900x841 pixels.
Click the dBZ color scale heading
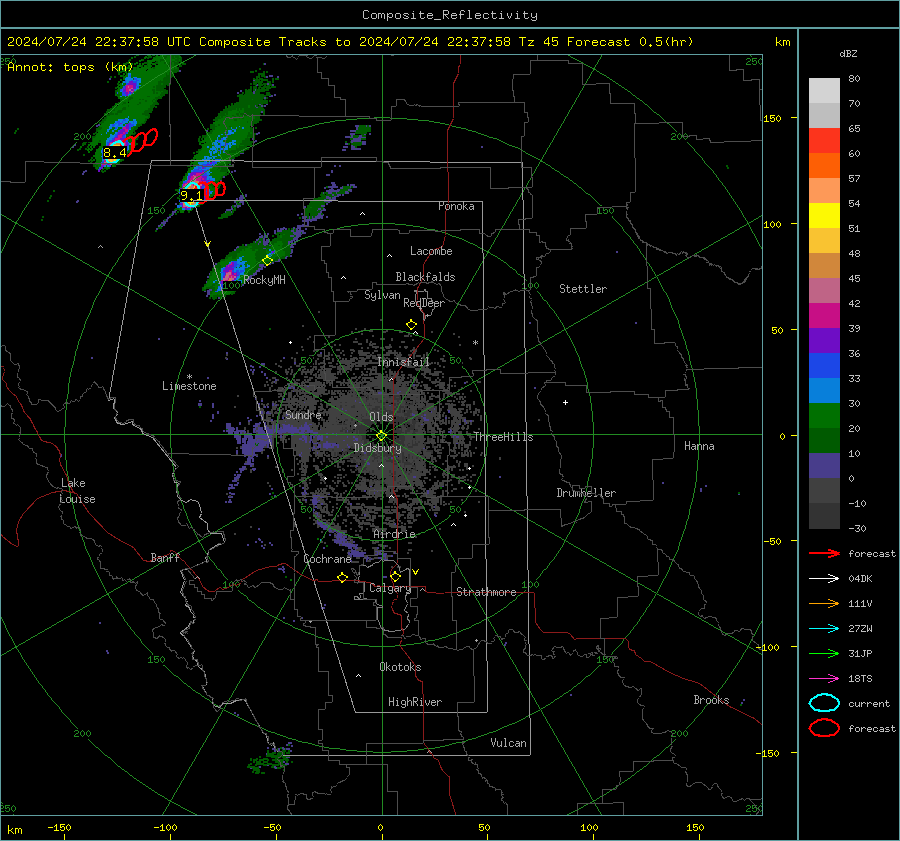[x=848, y=53]
